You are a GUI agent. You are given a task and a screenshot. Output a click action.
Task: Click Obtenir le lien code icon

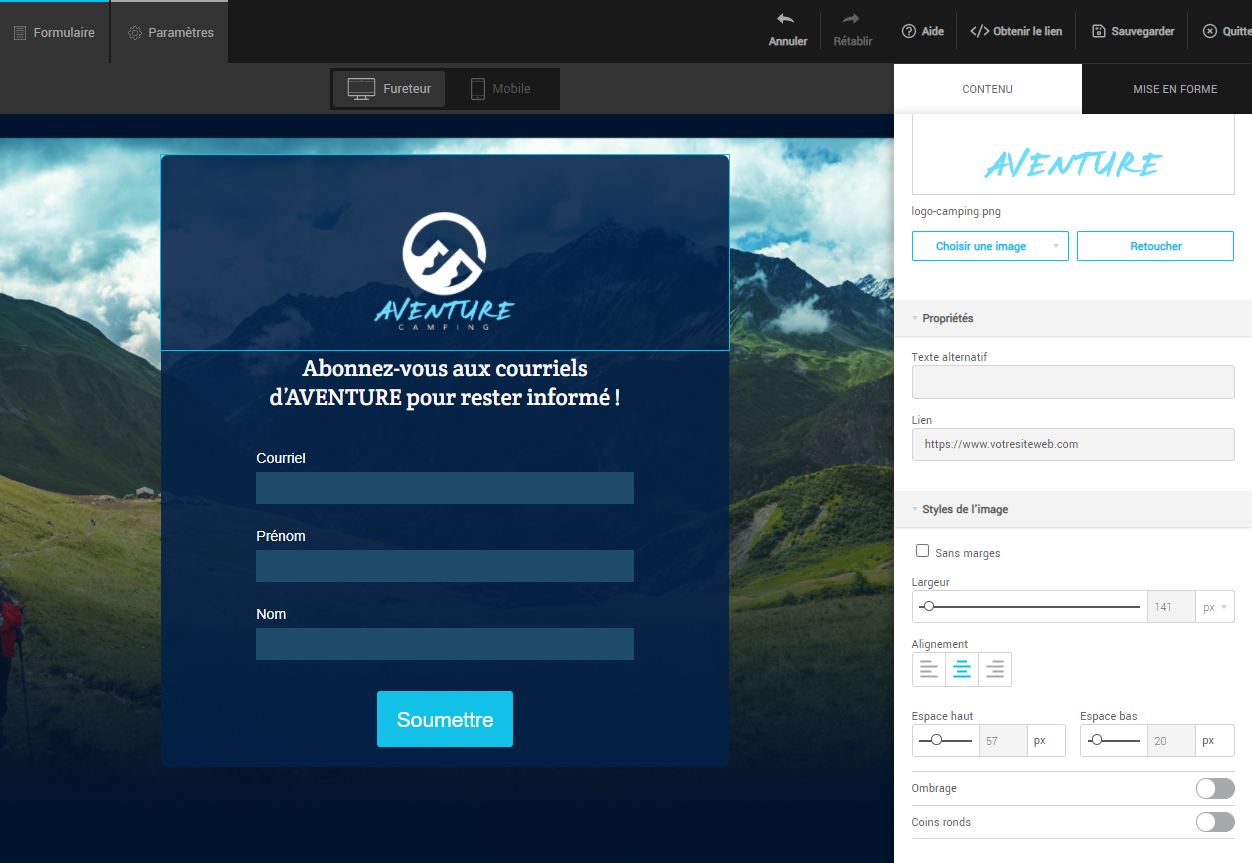(979, 31)
